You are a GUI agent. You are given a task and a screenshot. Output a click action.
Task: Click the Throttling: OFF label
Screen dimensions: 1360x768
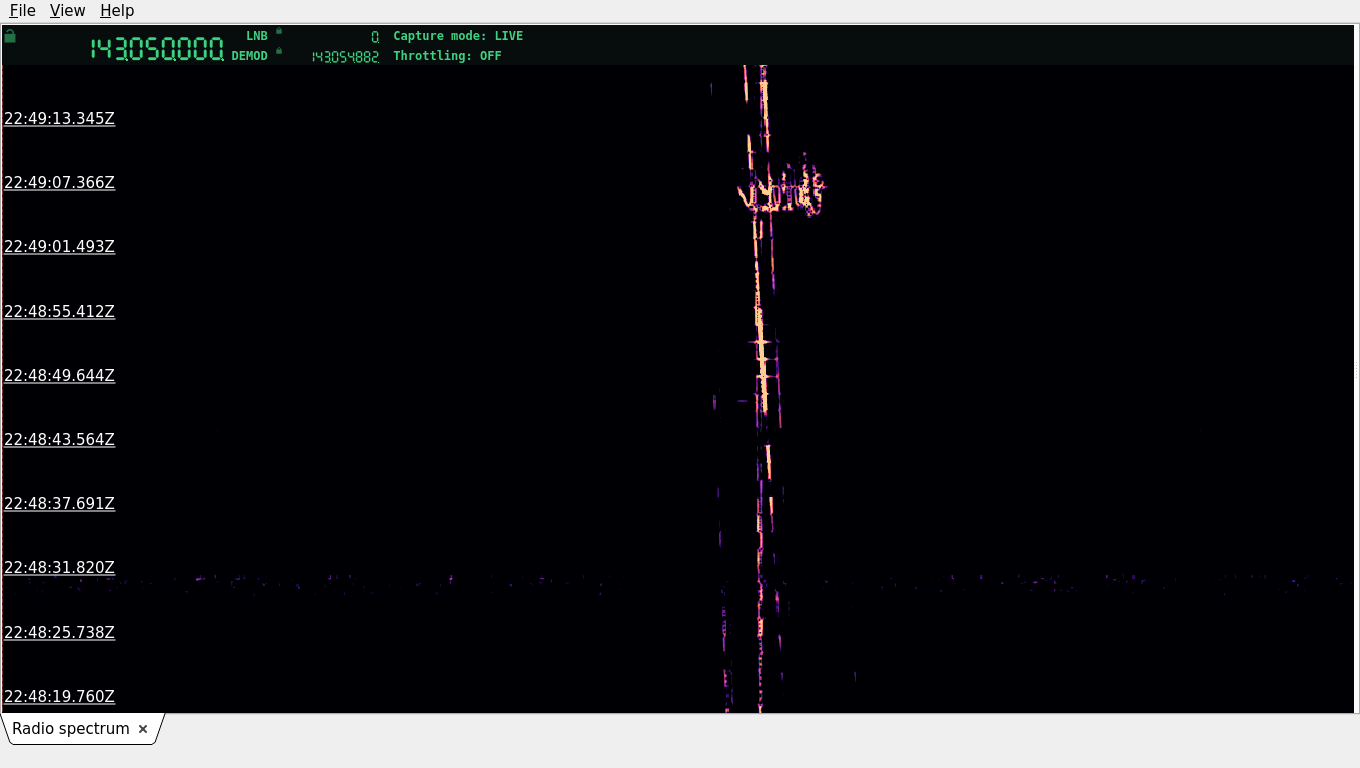point(447,56)
